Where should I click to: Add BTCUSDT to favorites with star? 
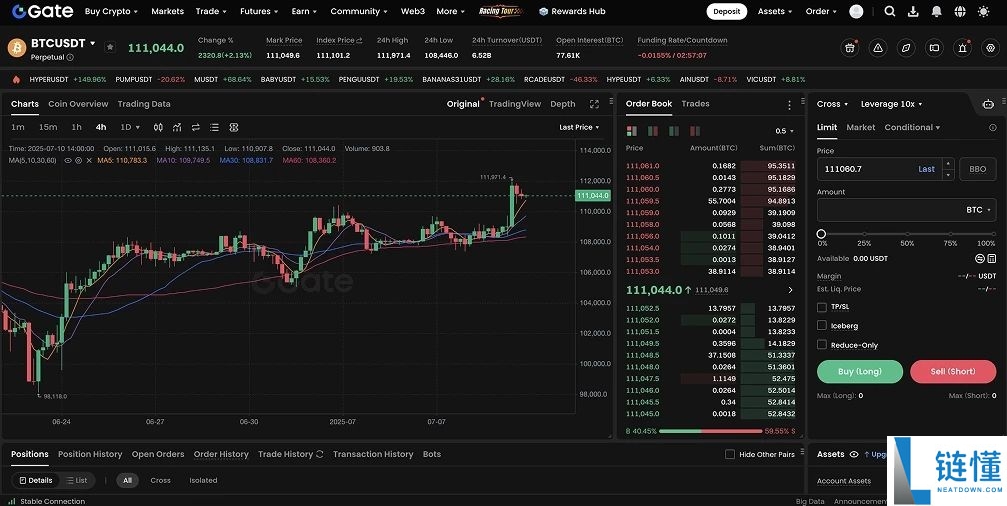(110, 47)
